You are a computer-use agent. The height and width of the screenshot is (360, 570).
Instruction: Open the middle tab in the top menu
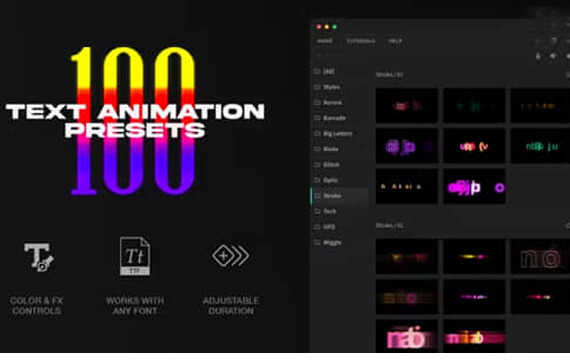click(361, 41)
